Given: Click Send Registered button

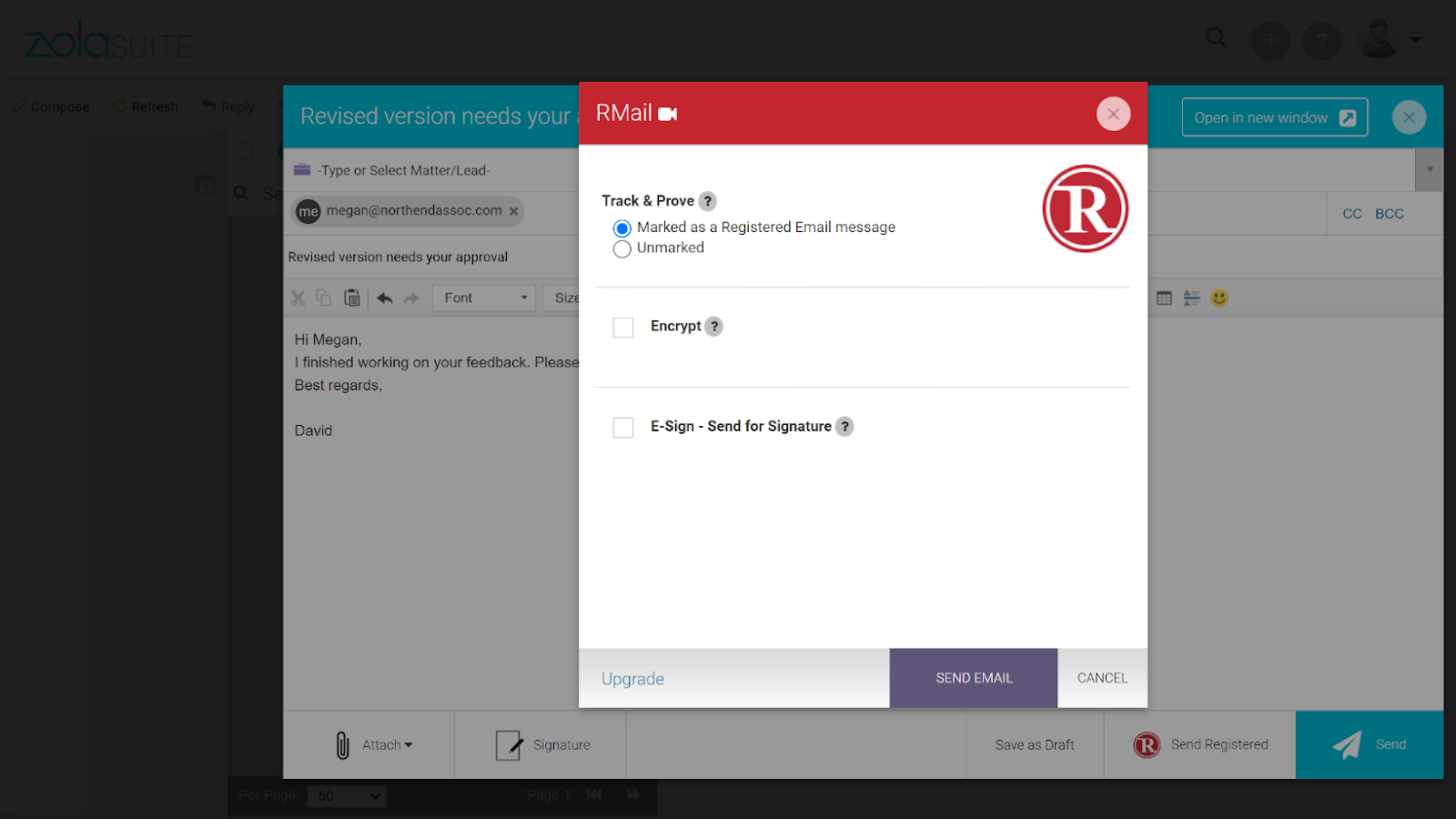Looking at the screenshot, I should pos(1200,744).
